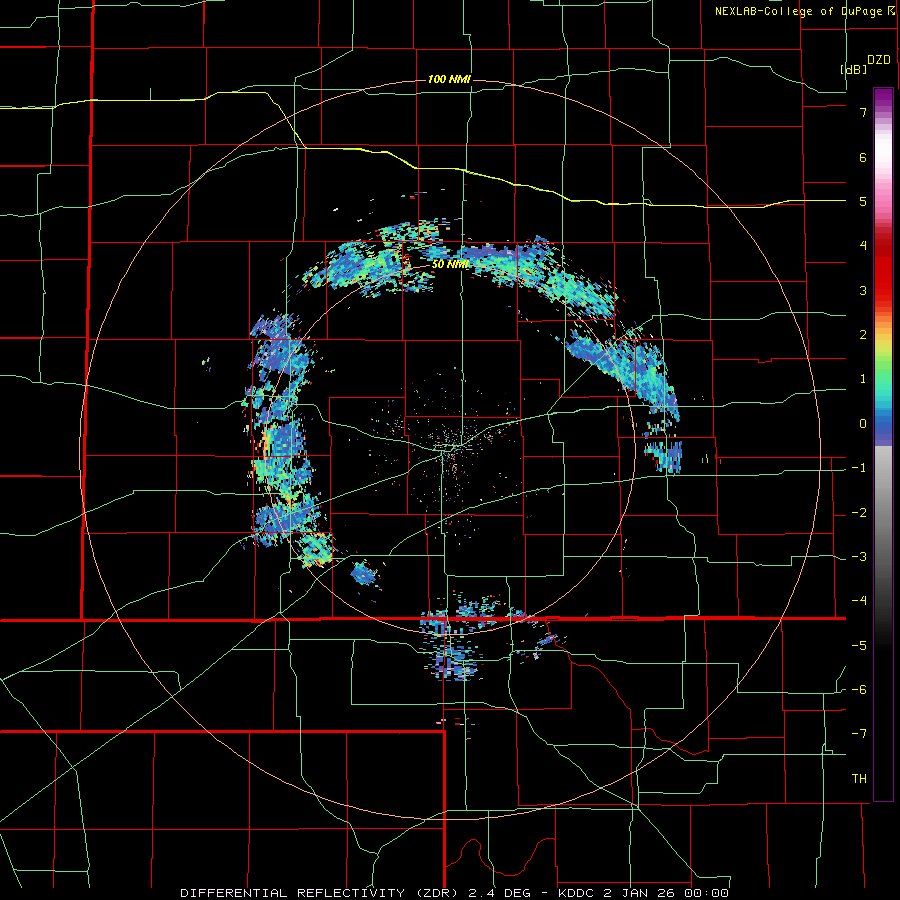Viewport: 900px width, 900px height.
Task: Click the DZD product label
Action: pyautogui.click(x=879, y=60)
